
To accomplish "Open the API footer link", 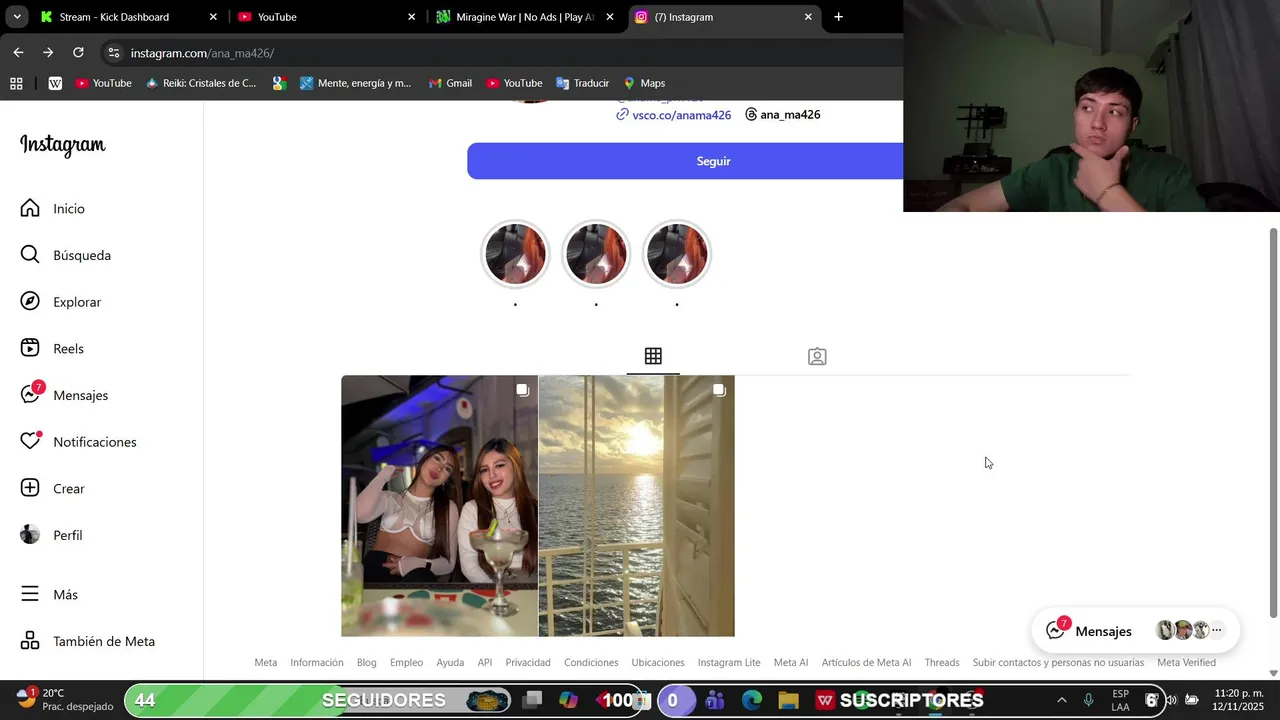I will (x=485, y=662).
